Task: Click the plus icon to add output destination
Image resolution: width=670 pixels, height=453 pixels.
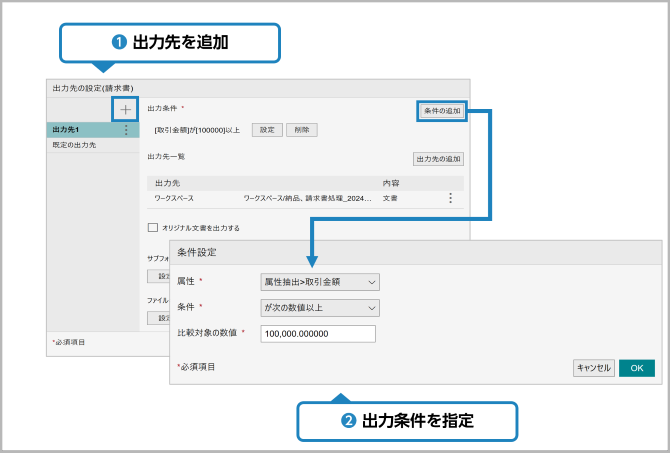Action: point(125,110)
